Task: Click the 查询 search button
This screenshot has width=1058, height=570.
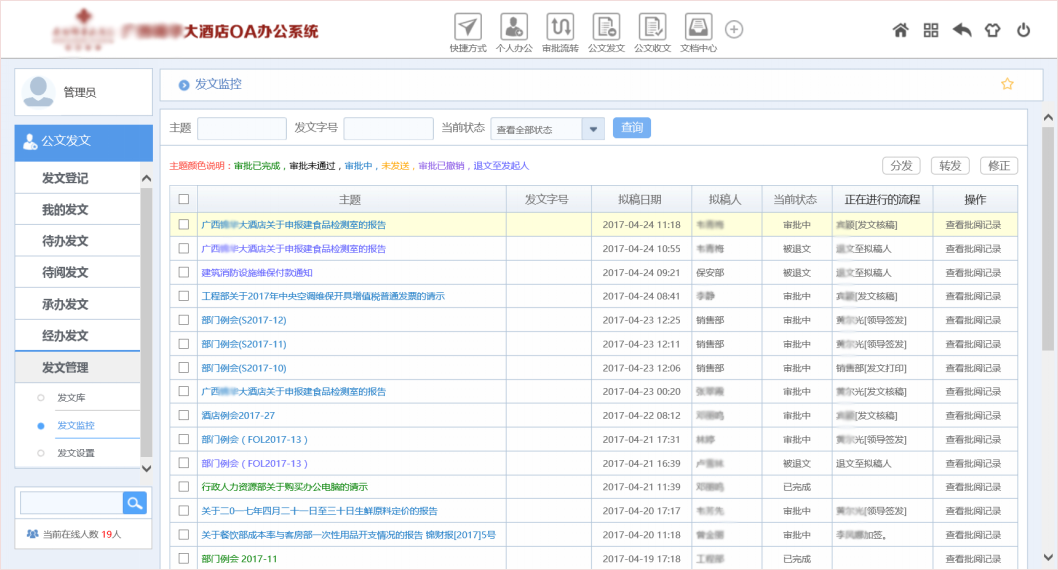Action: coord(631,128)
